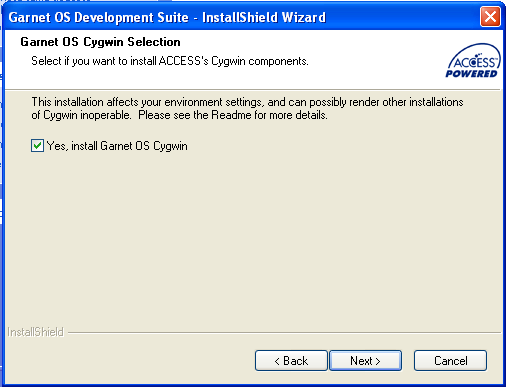This screenshot has height=387, width=506.
Task: Cancel the Garnet OS installation
Action: 450,360
